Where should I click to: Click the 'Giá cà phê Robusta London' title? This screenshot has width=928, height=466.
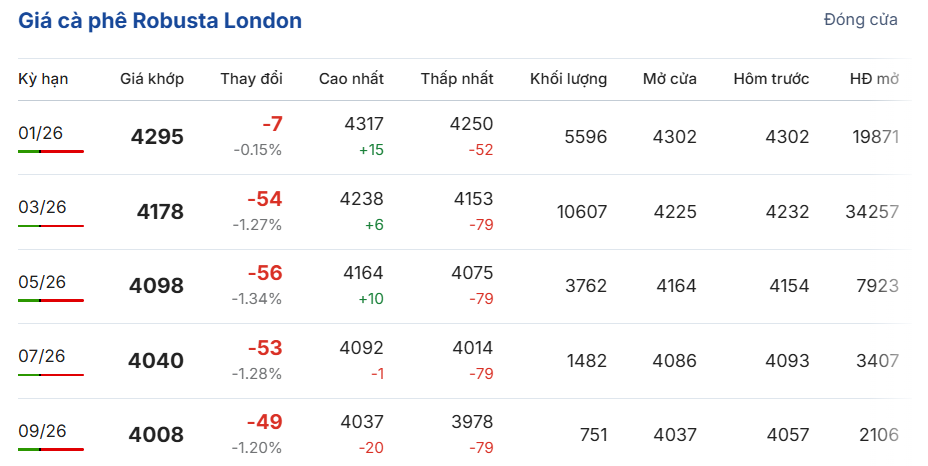[x=160, y=21]
